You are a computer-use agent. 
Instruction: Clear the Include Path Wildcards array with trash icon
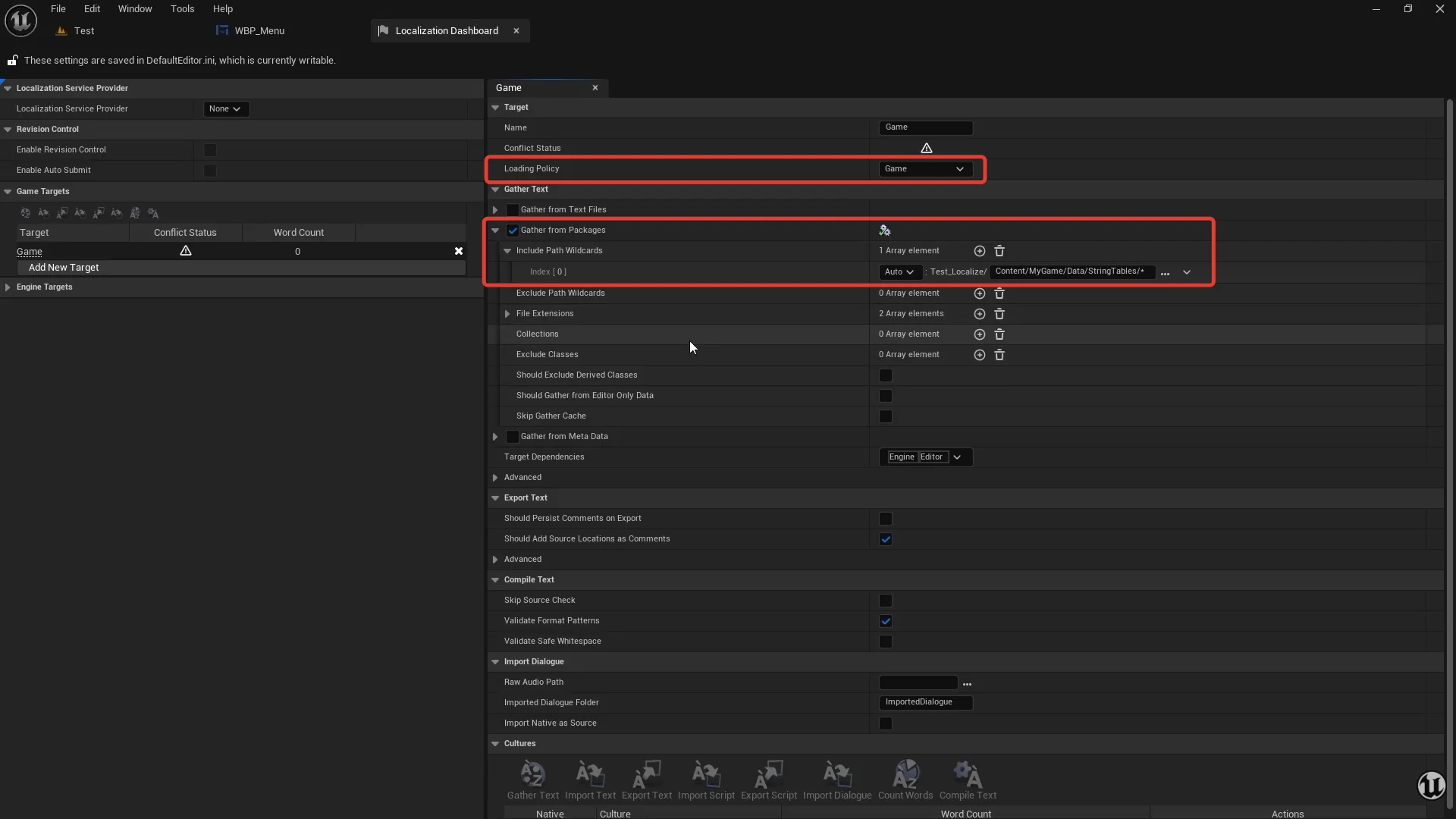click(x=999, y=251)
